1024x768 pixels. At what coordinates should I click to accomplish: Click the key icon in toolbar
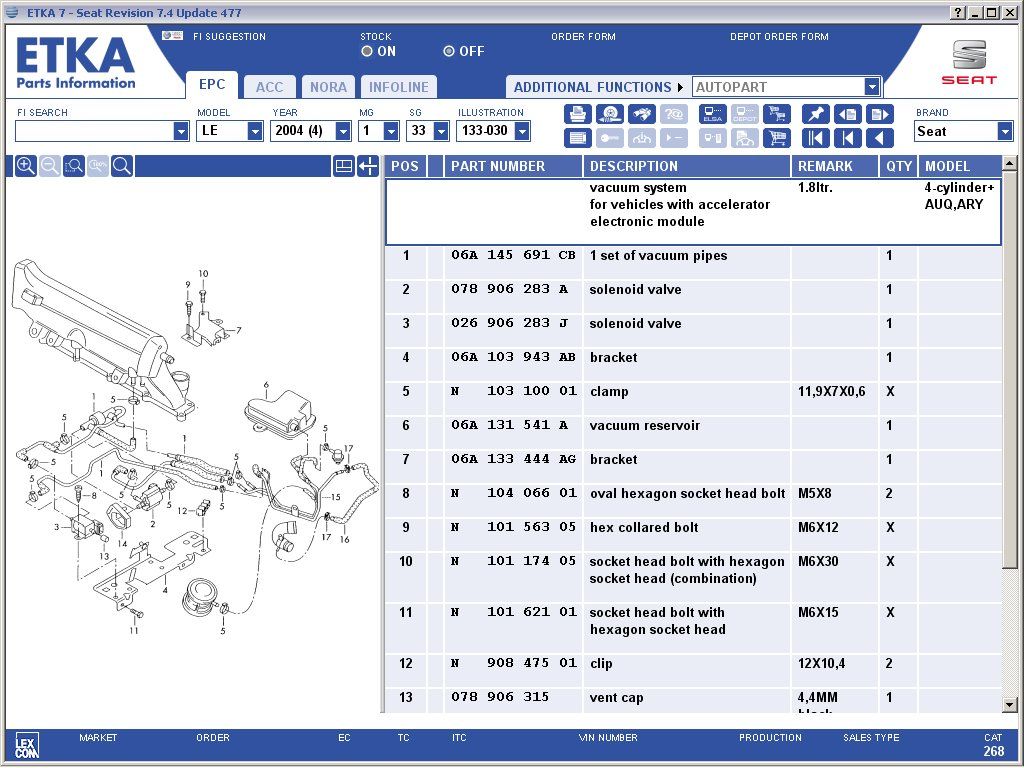pyautogui.click(x=610, y=138)
